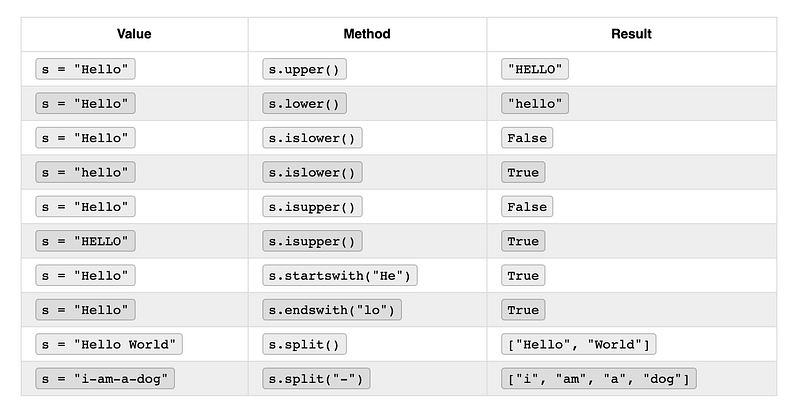Click the s = "hello" lowercase value

click(85, 172)
